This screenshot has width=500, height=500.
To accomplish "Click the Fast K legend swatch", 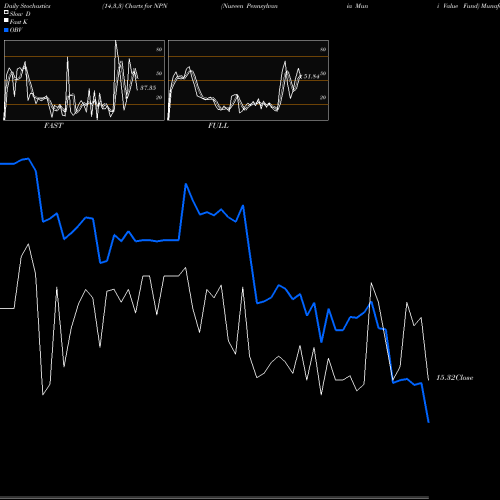I will [x=6, y=21].
